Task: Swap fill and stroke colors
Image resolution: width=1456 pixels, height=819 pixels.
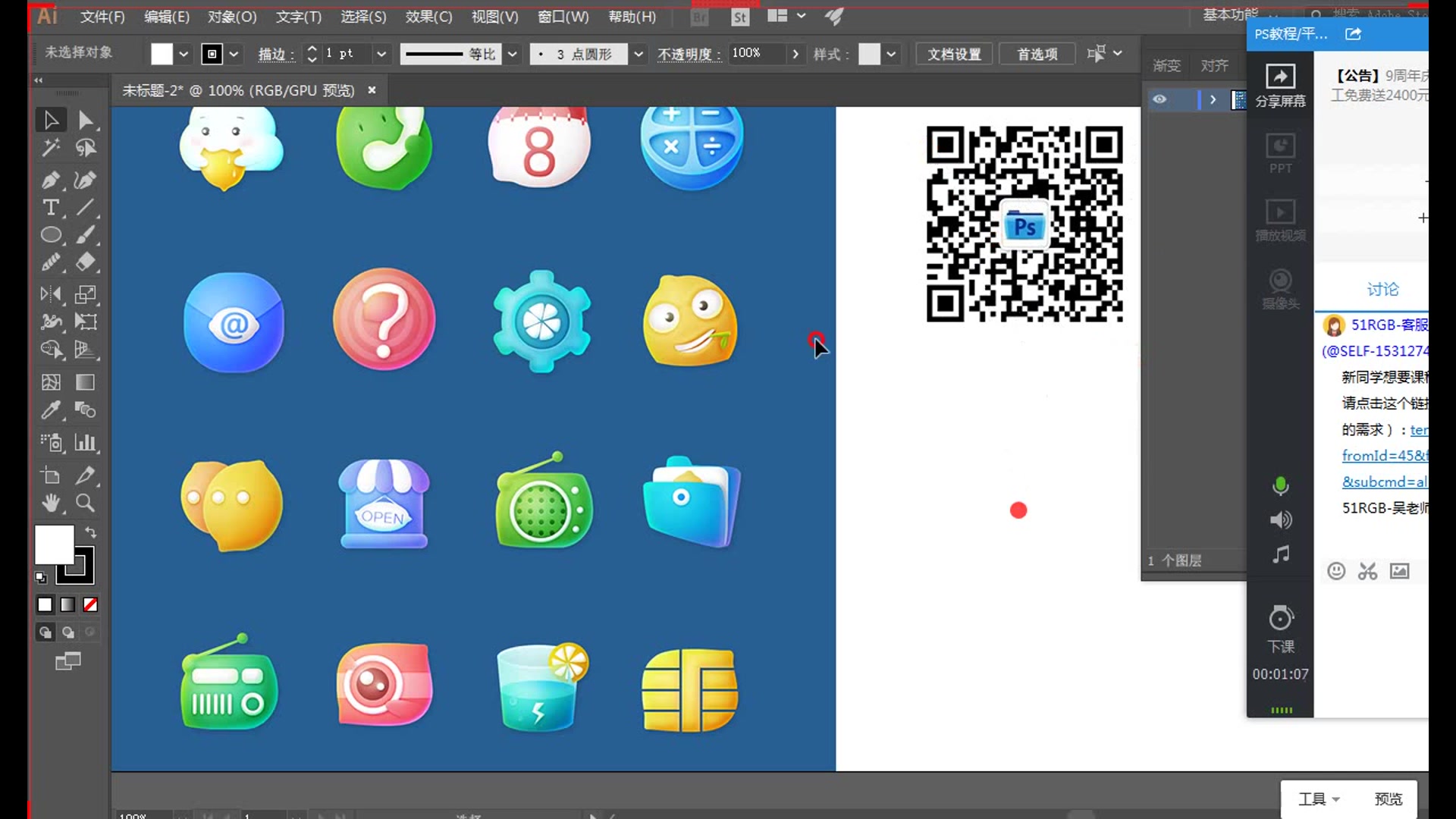Action: click(91, 532)
